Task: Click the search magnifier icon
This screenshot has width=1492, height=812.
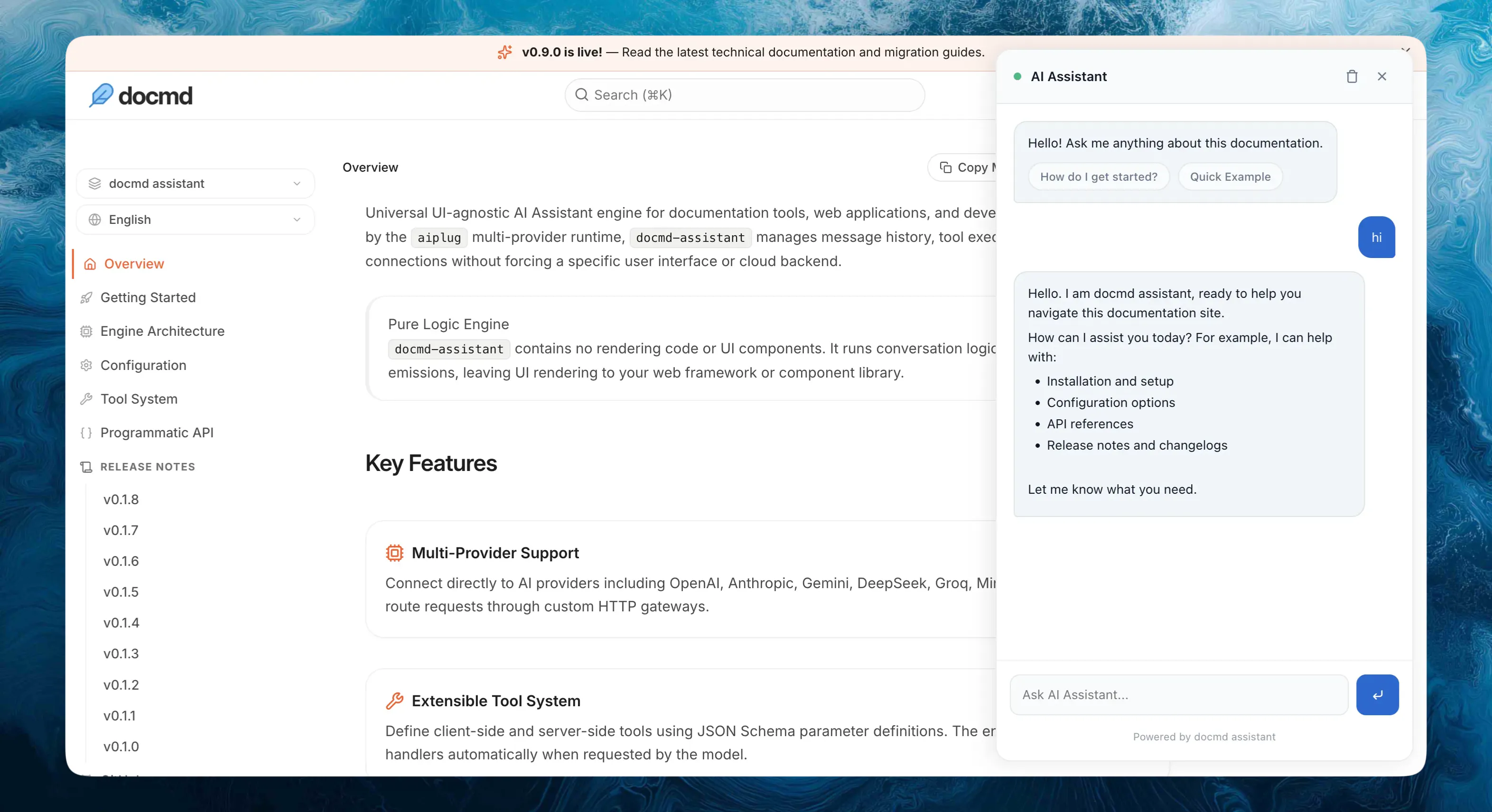Action: 581,95
